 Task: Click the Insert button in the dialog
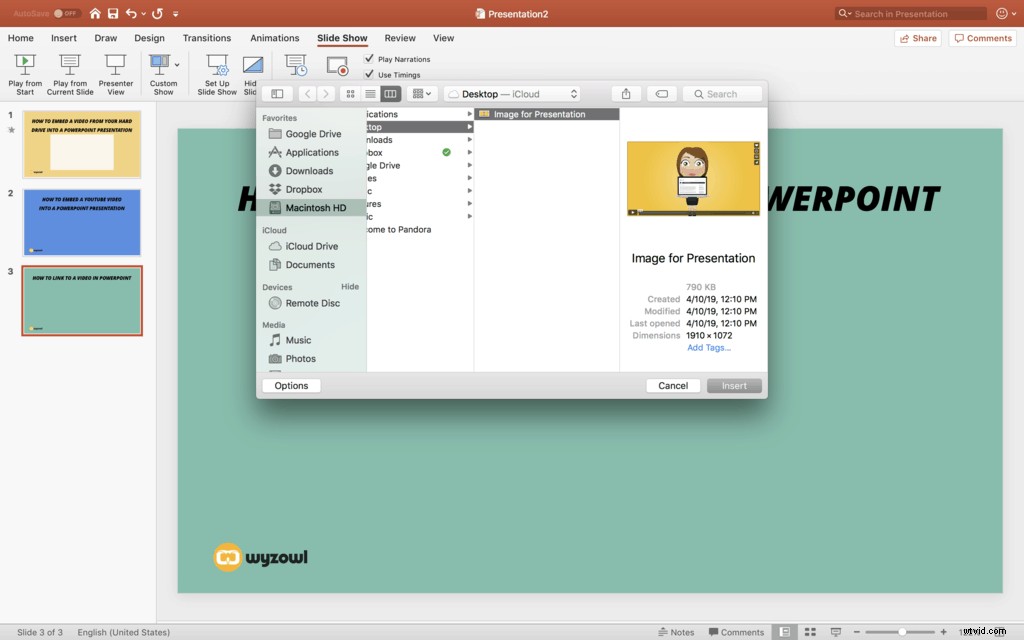(x=733, y=385)
